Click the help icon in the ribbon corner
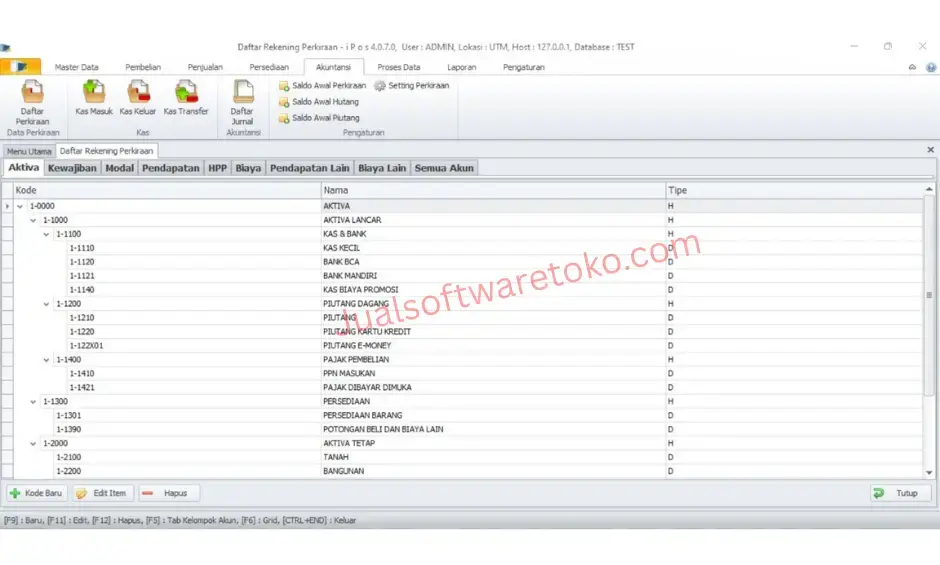Image resolution: width=940 pixels, height=565 pixels. click(930, 67)
